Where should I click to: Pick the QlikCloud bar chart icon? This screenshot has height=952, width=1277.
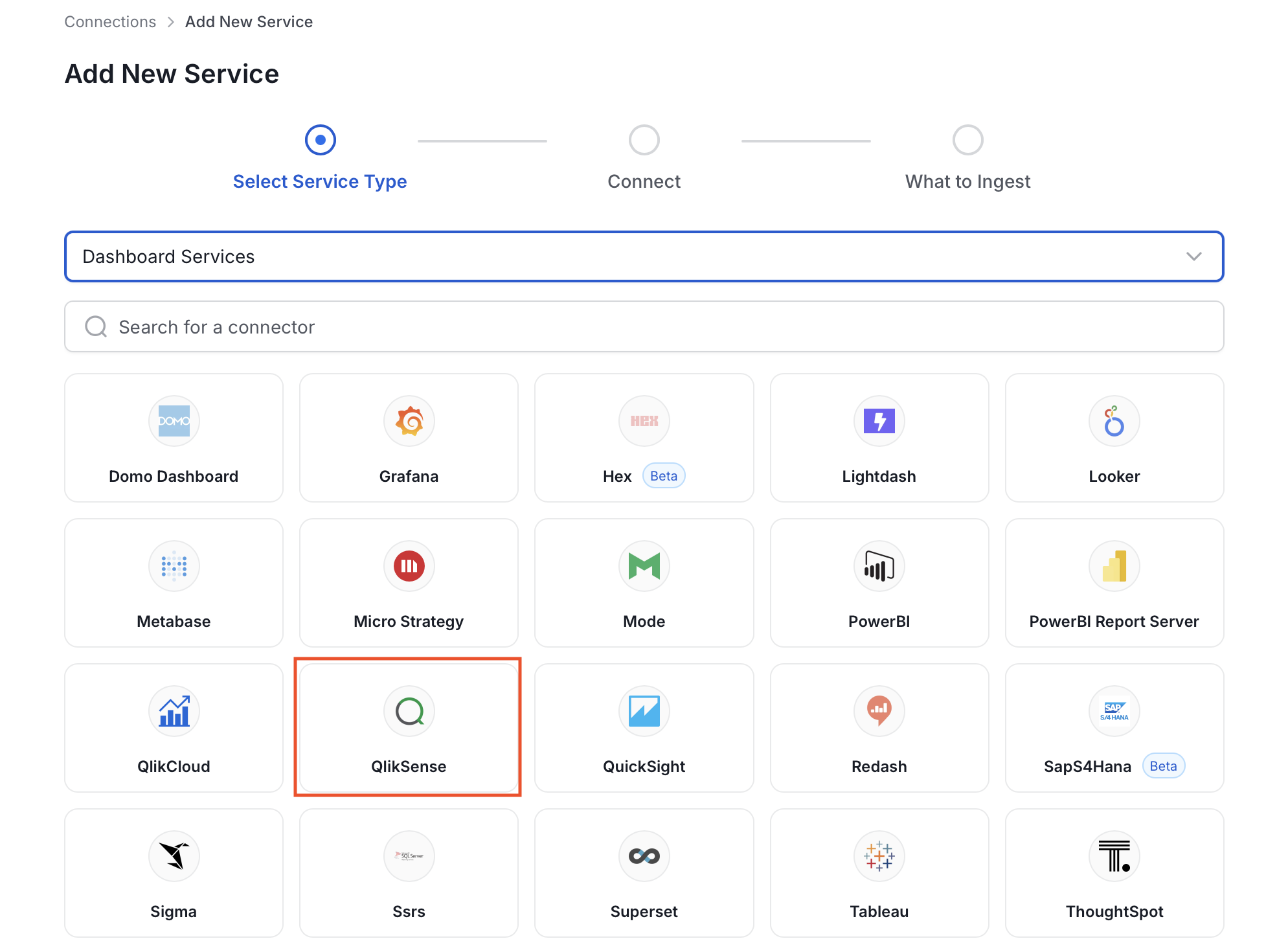[174, 711]
